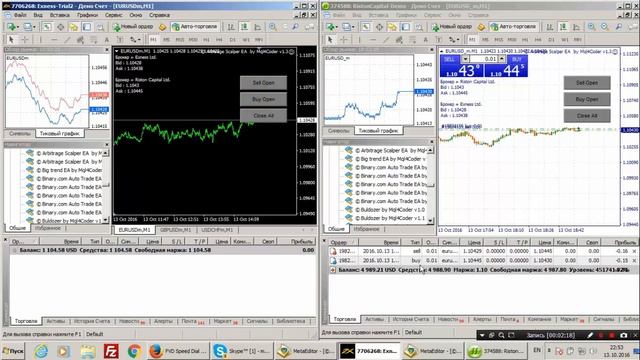The height and width of the screenshot is (360, 640).
Task: Select horizontal line tool in Riston window
Action: point(373,40)
